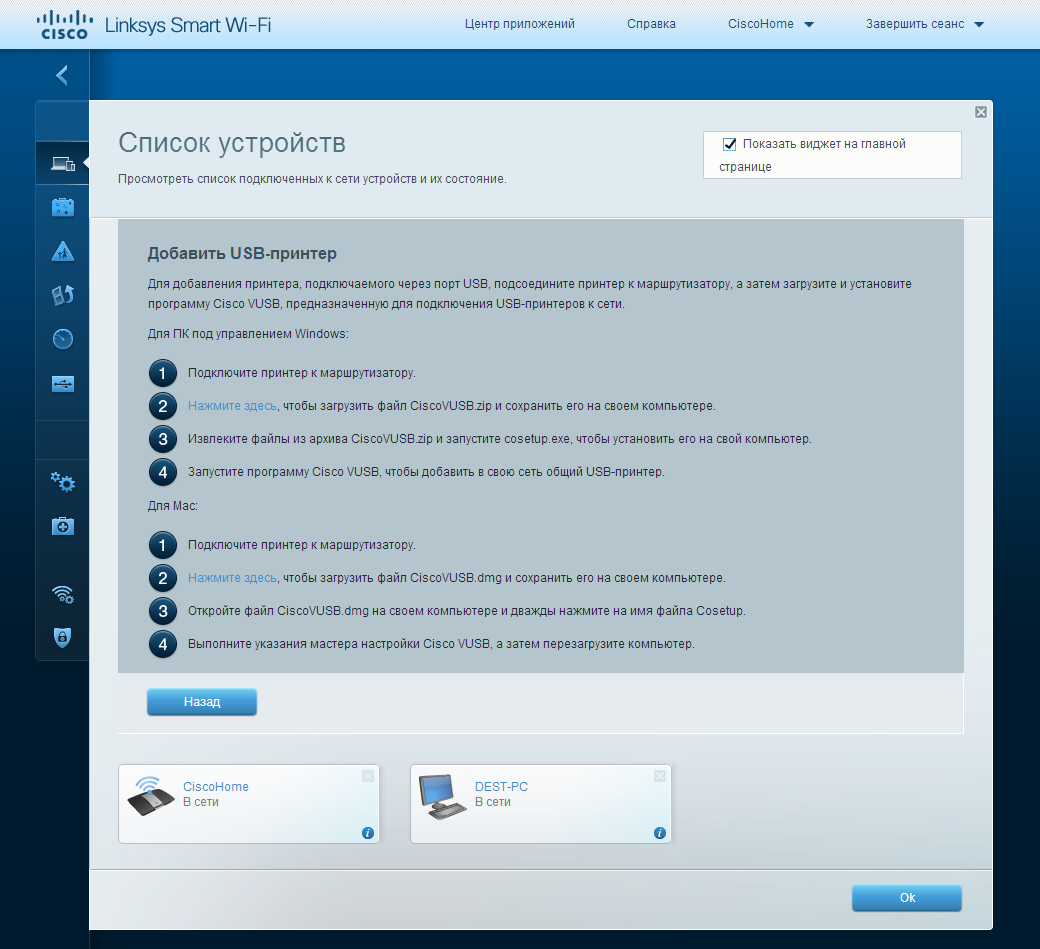Viewport: 1040px width, 949px height.
Task: Close the Device List dialog
Action: pos(981,112)
